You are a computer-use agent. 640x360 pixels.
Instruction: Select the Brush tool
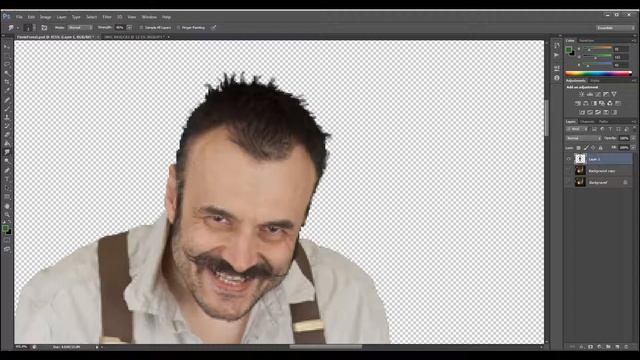coord(7,109)
